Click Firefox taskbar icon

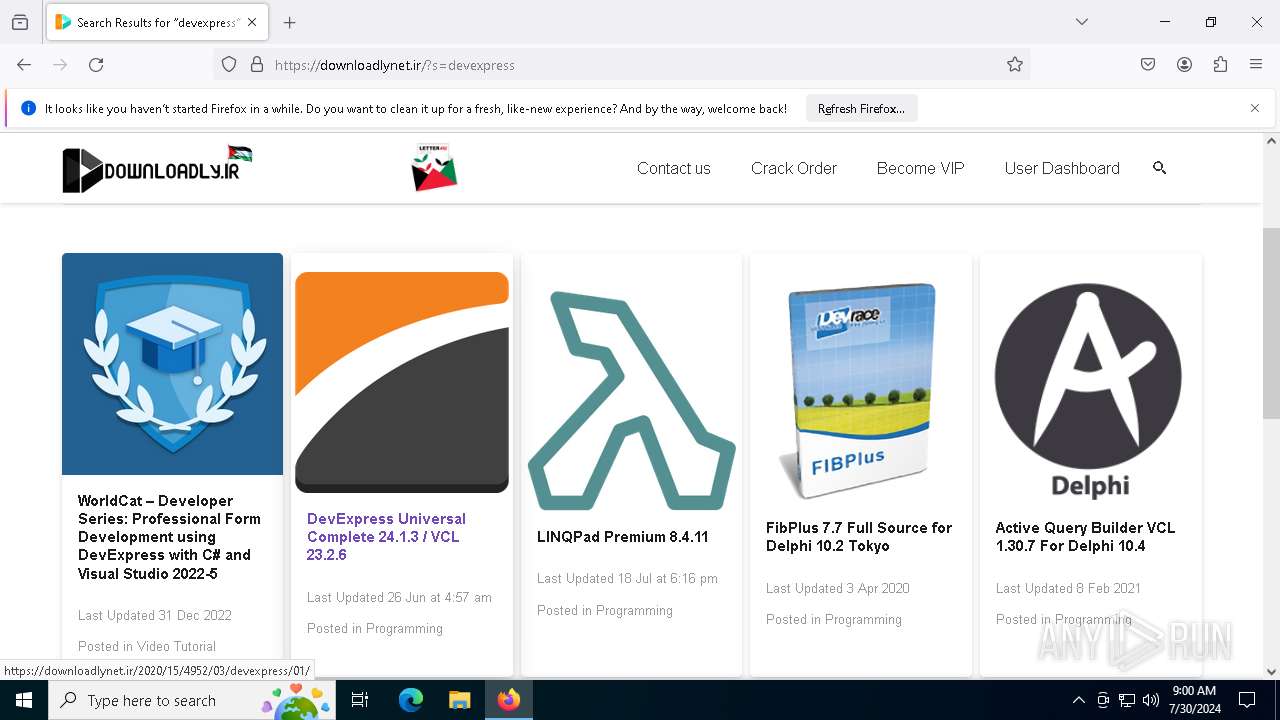[509, 700]
